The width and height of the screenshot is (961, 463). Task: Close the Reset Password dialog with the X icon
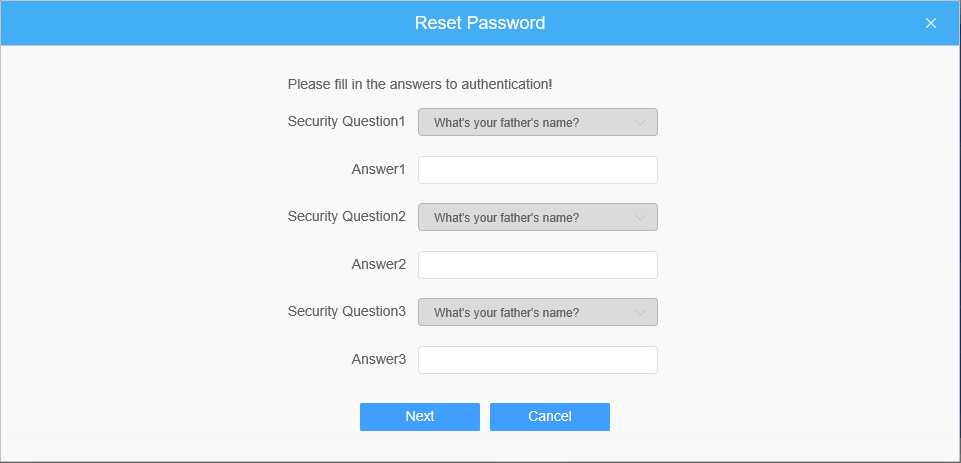tap(930, 23)
